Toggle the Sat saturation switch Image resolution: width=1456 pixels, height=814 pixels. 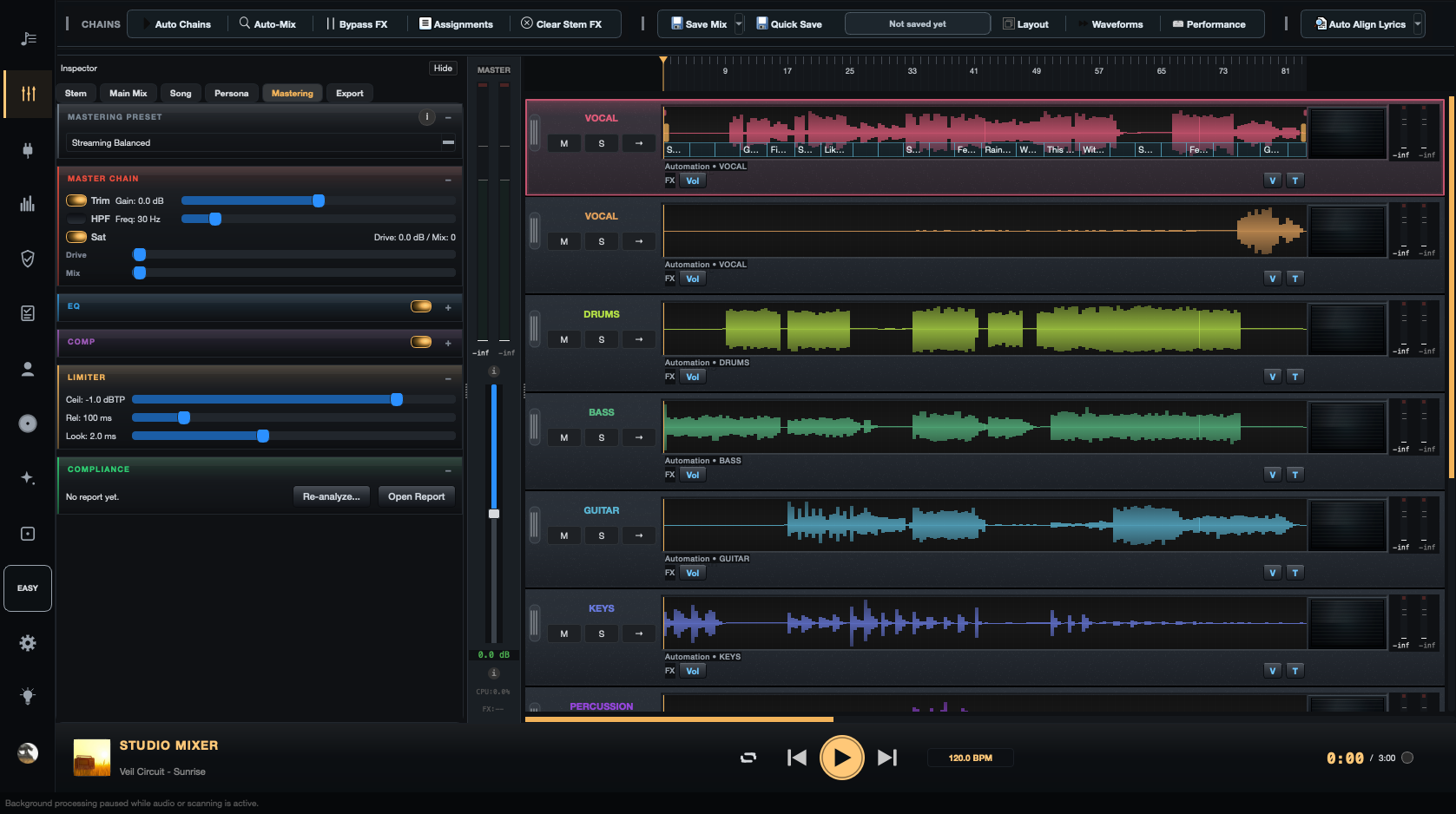(x=76, y=237)
